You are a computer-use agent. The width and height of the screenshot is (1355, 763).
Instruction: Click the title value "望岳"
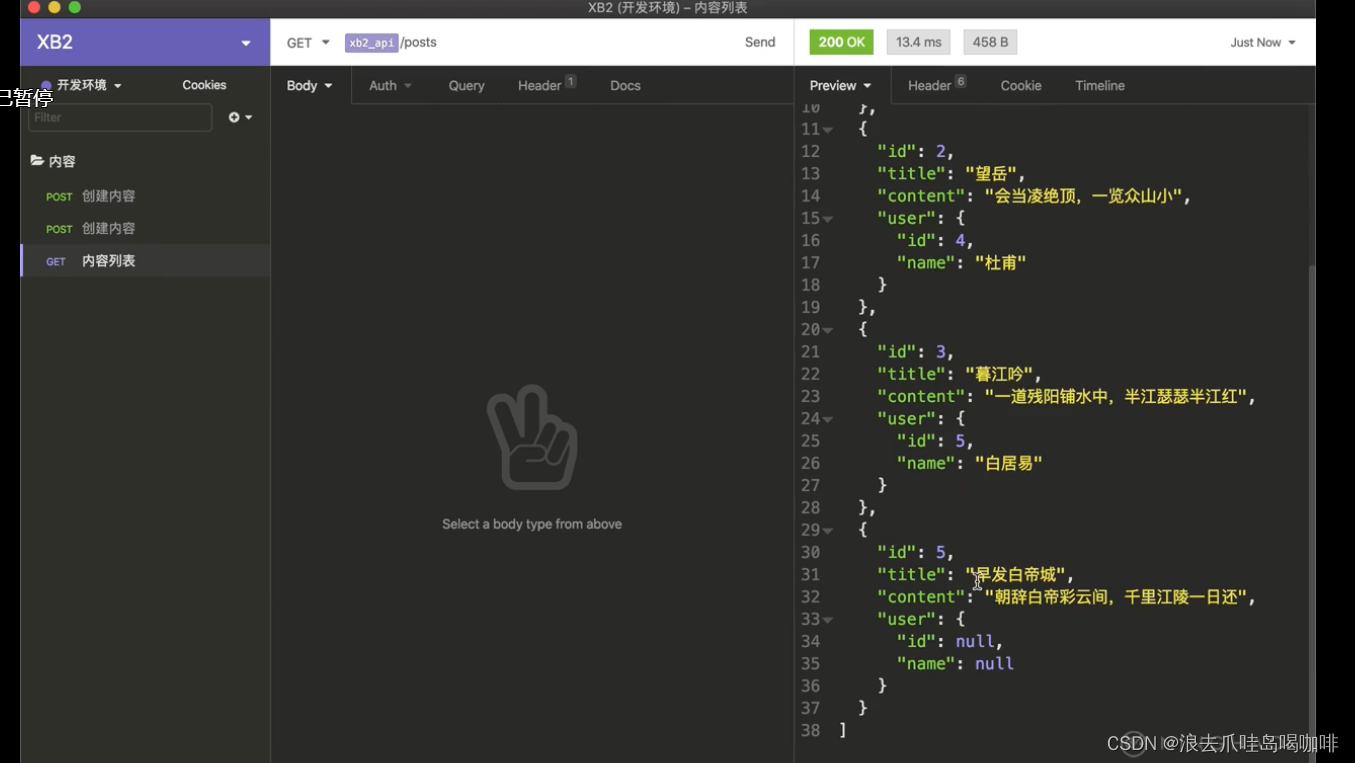coord(990,173)
